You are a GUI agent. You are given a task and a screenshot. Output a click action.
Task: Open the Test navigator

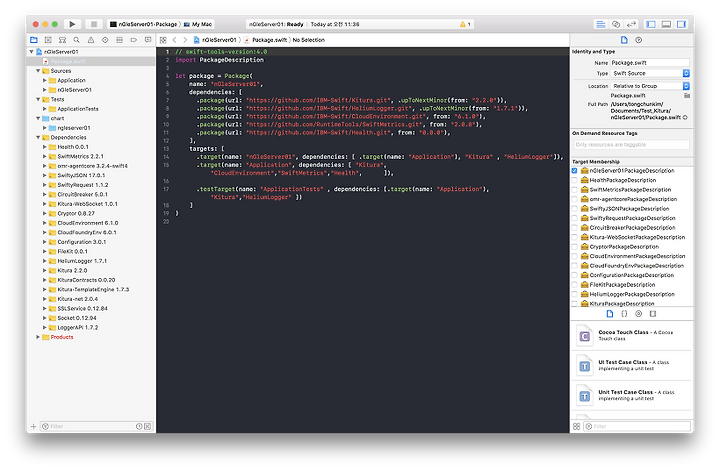coord(105,40)
